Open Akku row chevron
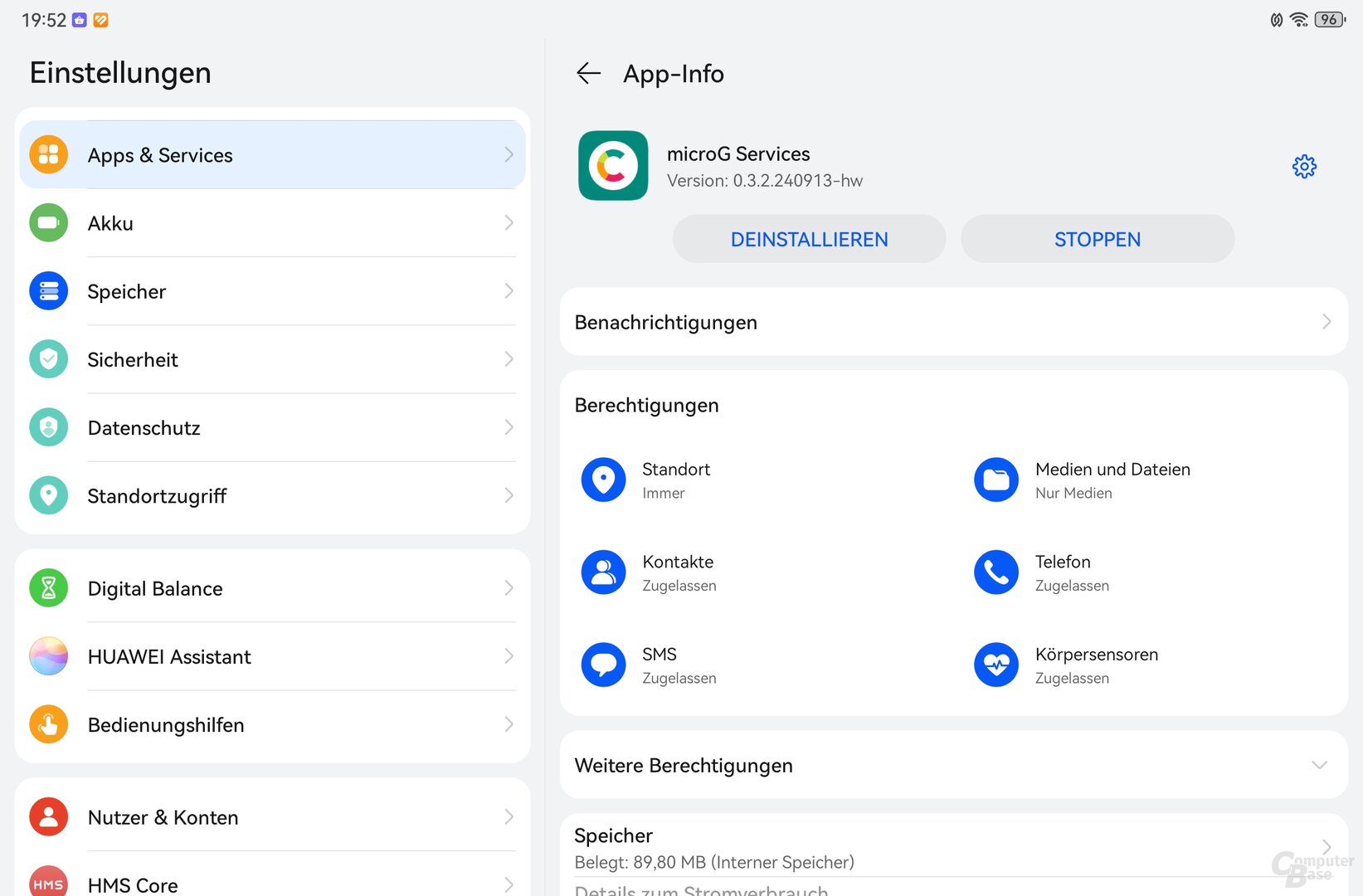Viewport: 1363px width, 896px height. point(509,222)
